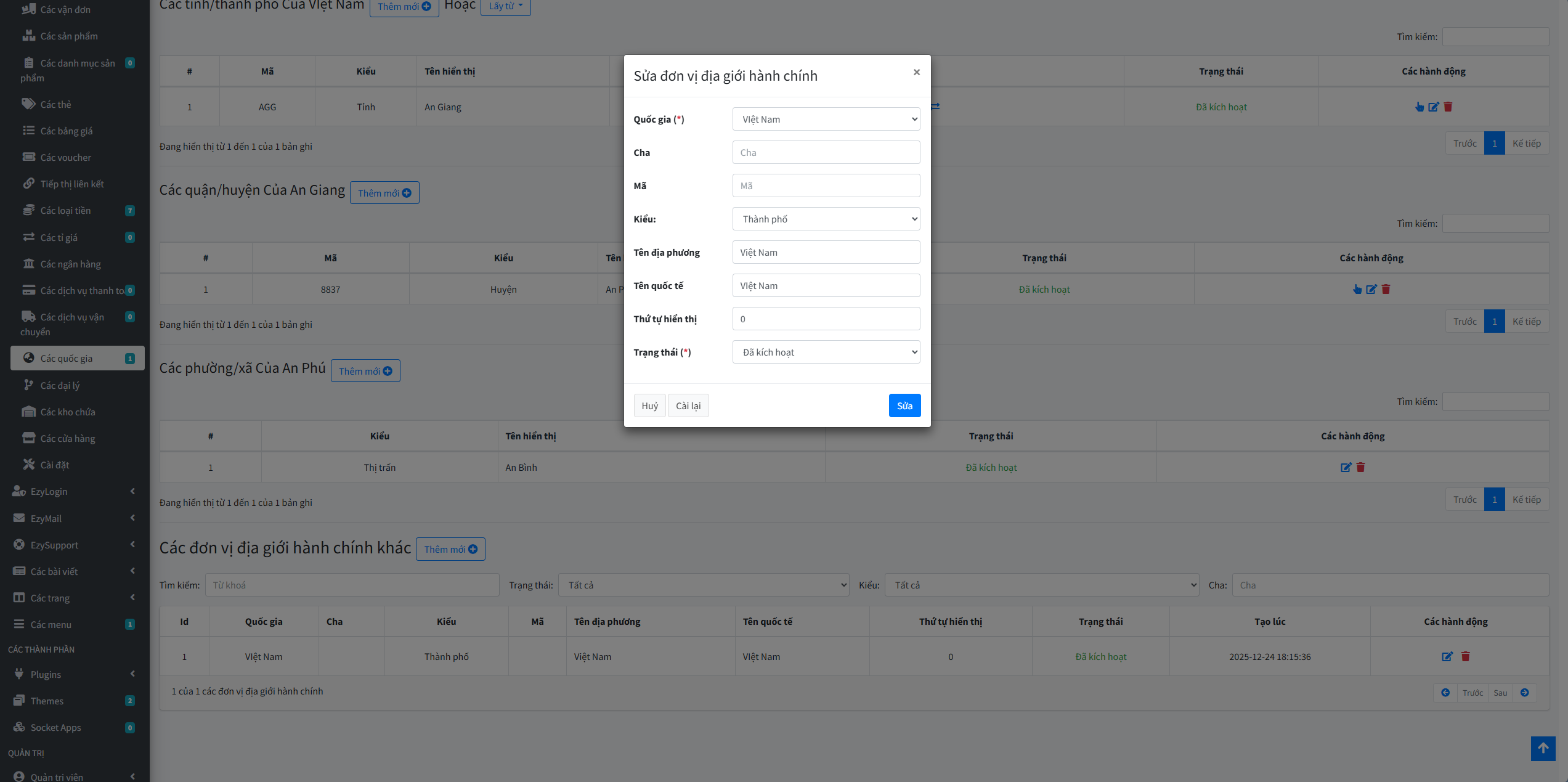Image resolution: width=1568 pixels, height=782 pixels.
Task: Click edit pencil icon for An Bình row
Action: (x=1346, y=467)
